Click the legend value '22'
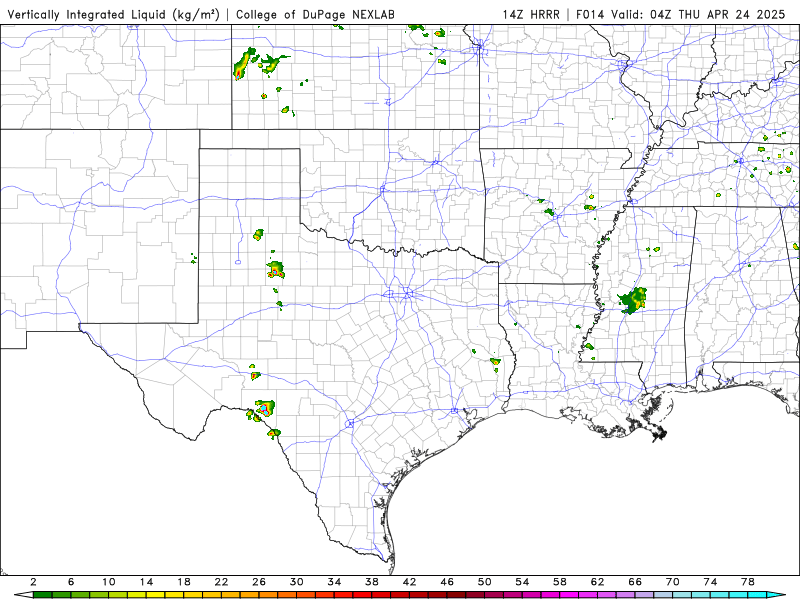800x600 pixels. pos(221,582)
